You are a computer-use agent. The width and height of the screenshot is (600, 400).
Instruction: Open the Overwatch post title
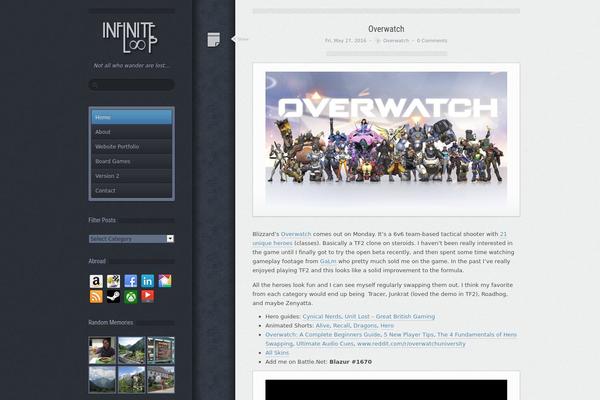click(x=386, y=29)
